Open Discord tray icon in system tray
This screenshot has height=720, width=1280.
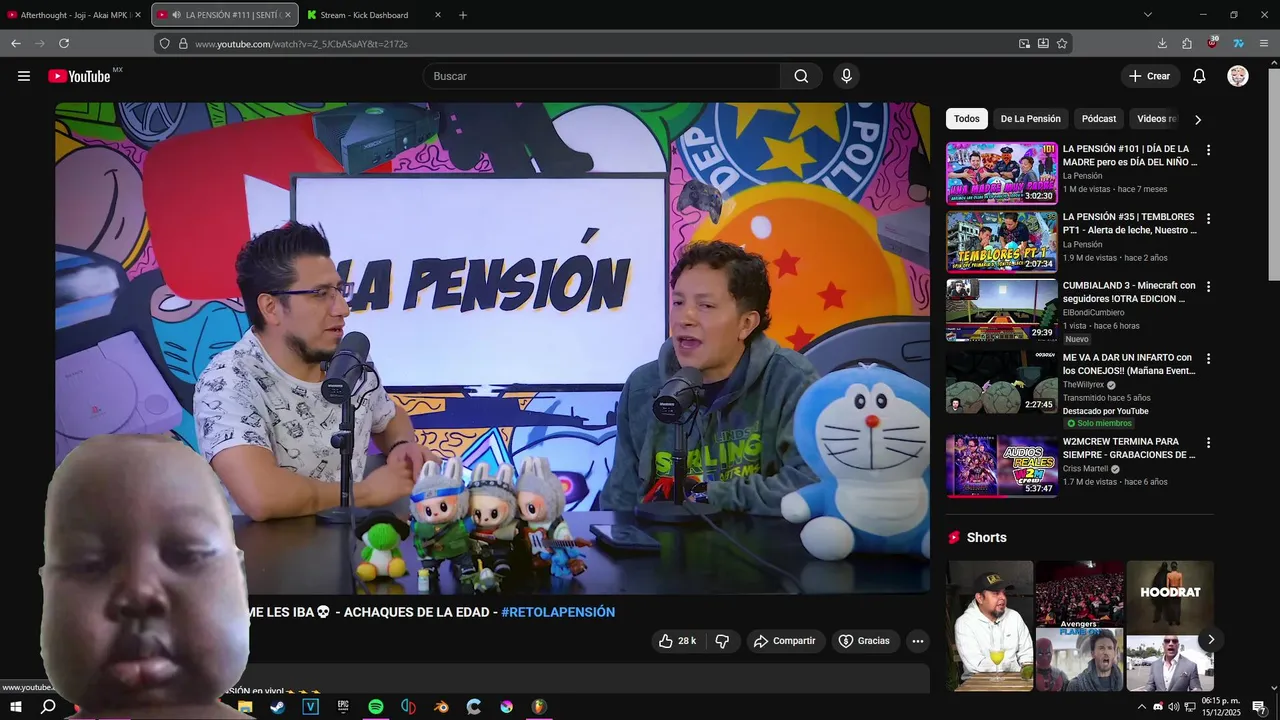1158,706
